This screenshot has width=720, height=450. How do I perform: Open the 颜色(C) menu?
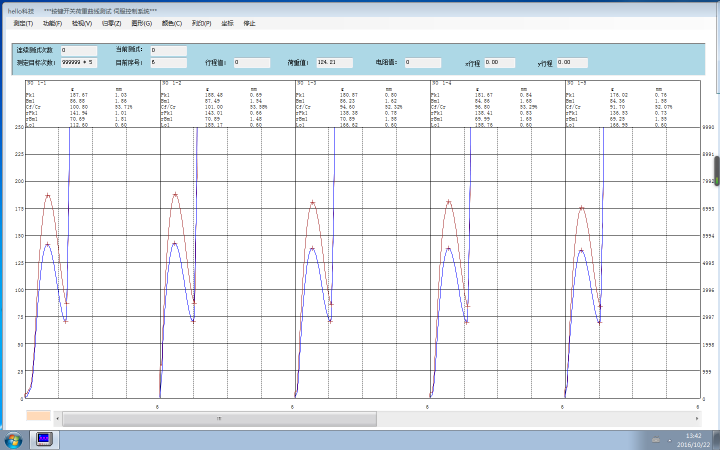click(x=171, y=22)
